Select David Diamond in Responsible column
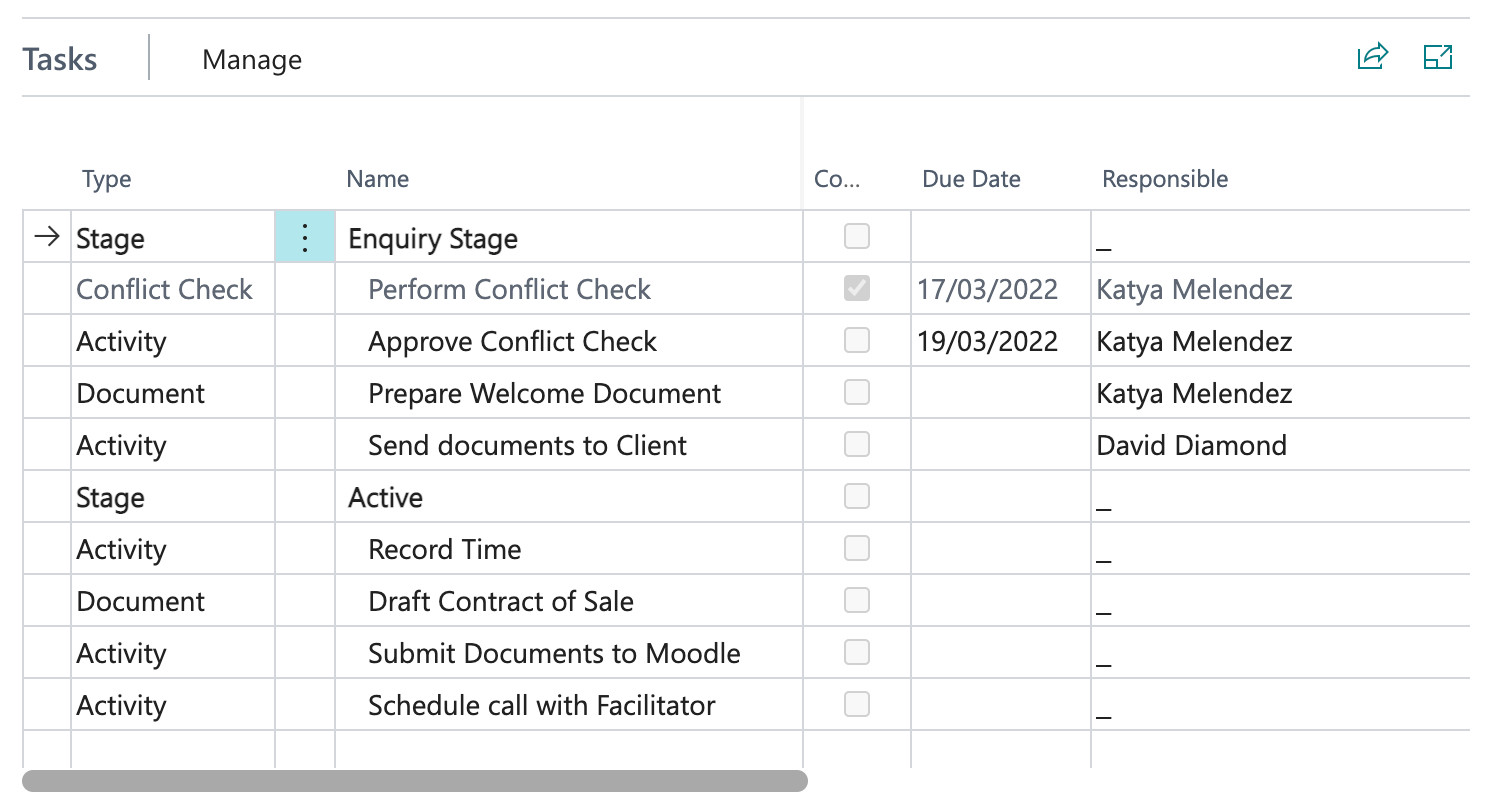The image size is (1502, 808). pyautogui.click(x=1191, y=446)
